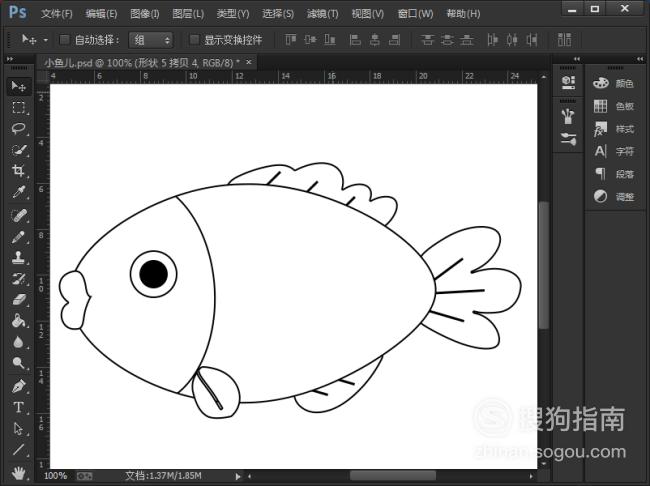Open the Brush settings panel icon
Image resolution: width=650 pixels, height=486 pixels.
pos(568,139)
